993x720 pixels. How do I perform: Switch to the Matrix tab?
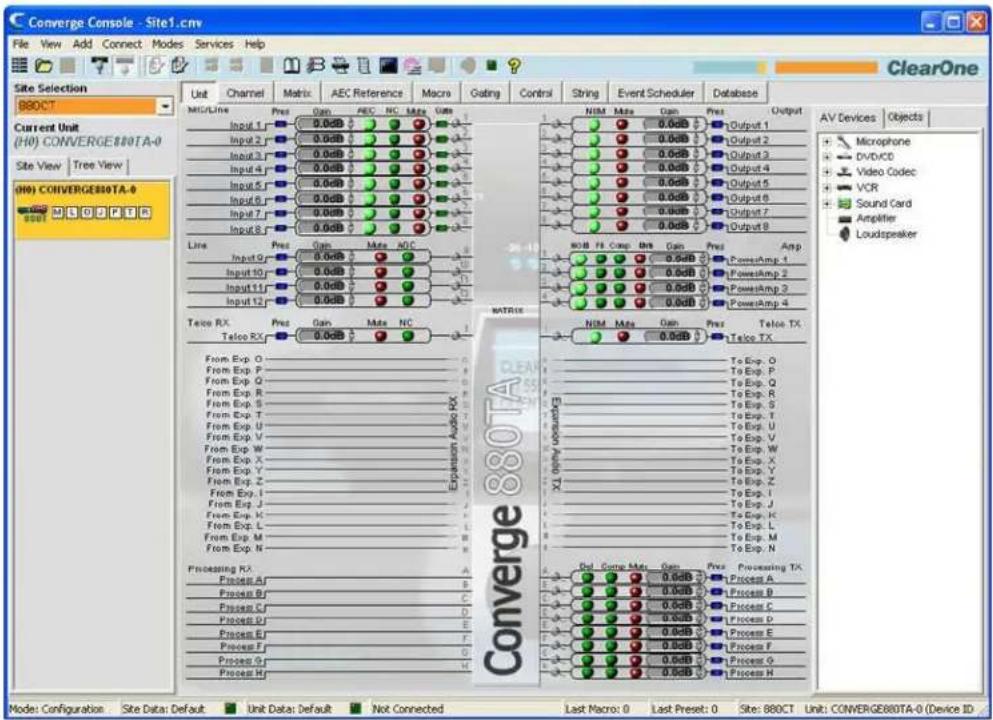click(297, 93)
